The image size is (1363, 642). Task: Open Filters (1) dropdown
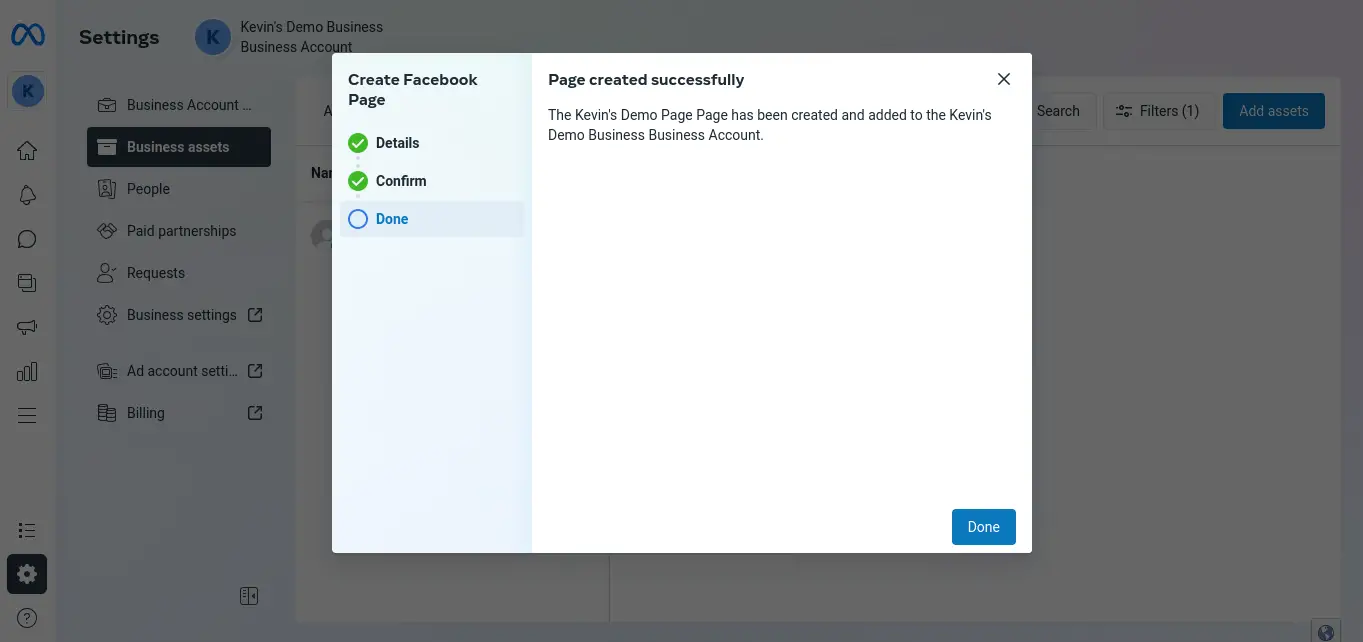(1157, 111)
